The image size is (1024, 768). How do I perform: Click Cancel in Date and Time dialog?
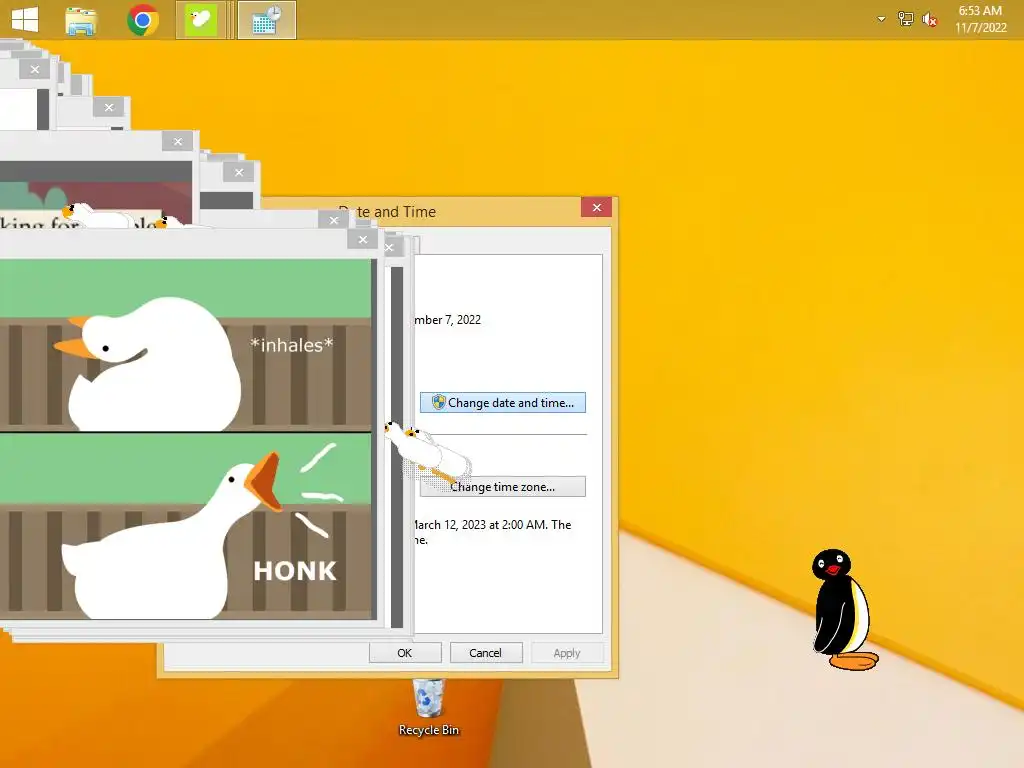point(486,653)
